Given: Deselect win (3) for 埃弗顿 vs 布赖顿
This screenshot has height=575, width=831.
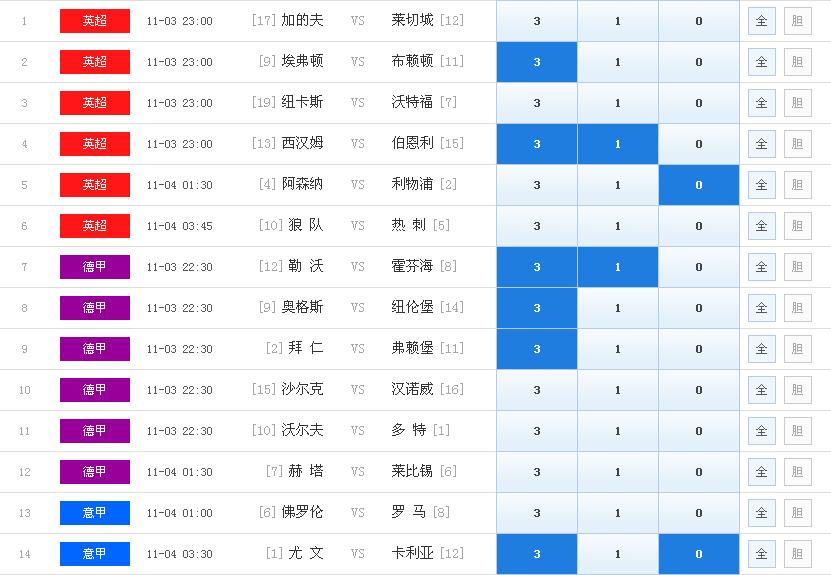Looking at the screenshot, I should click(x=537, y=62).
